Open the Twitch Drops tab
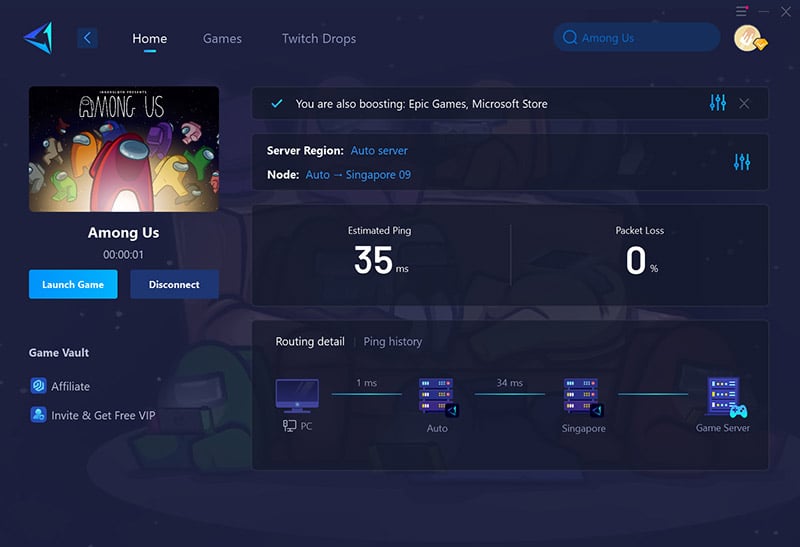This screenshot has height=547, width=800. (319, 38)
